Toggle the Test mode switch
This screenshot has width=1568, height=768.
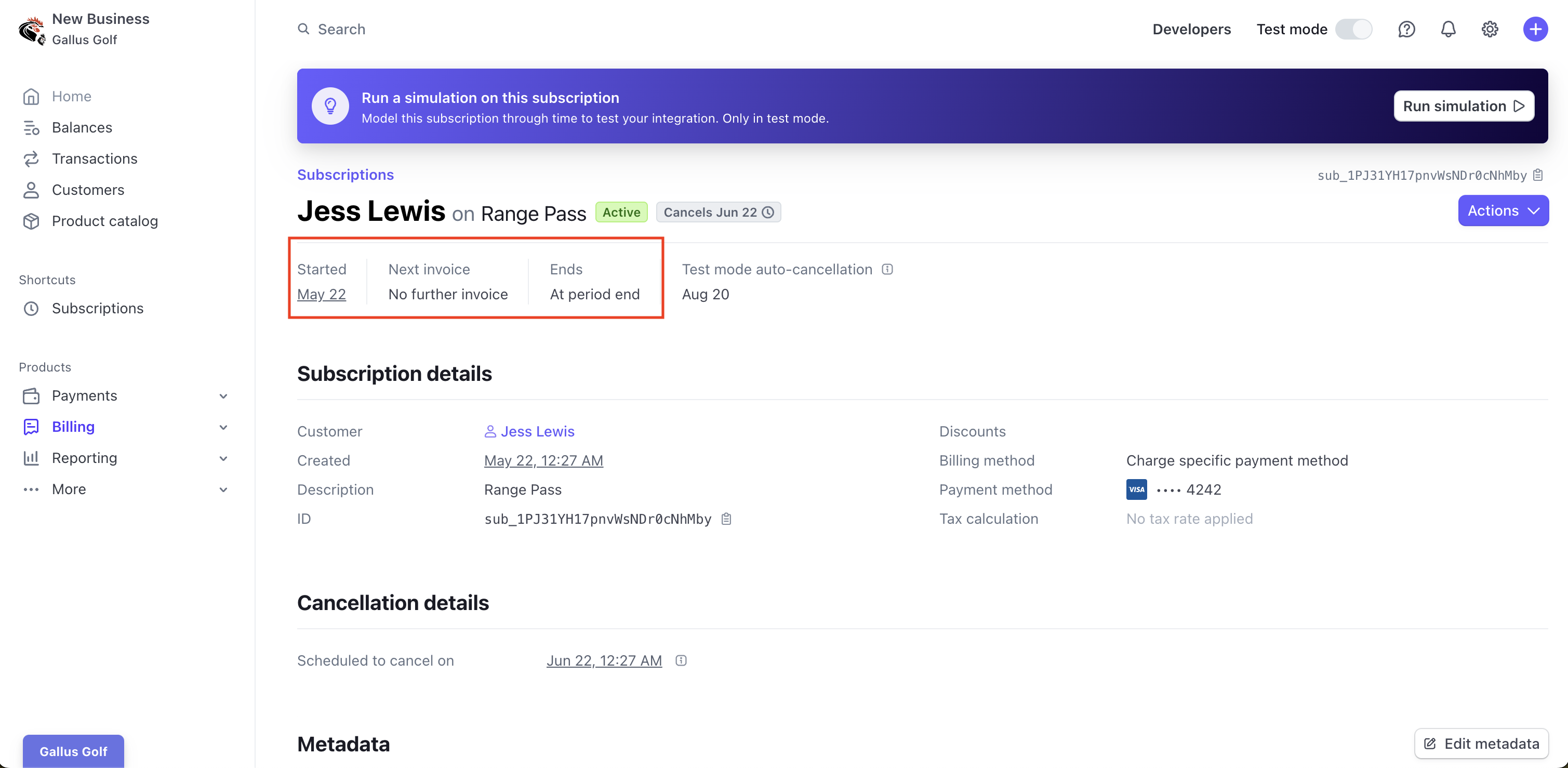(x=1354, y=29)
